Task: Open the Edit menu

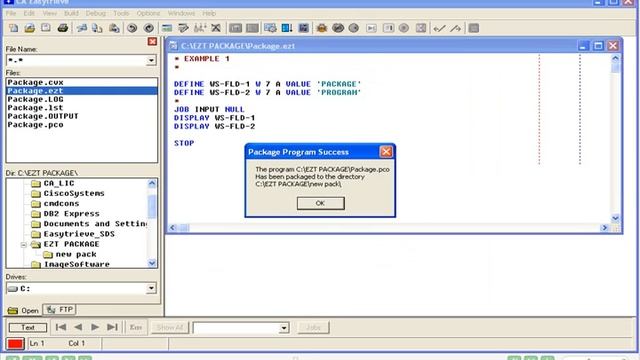Action: coord(29,13)
